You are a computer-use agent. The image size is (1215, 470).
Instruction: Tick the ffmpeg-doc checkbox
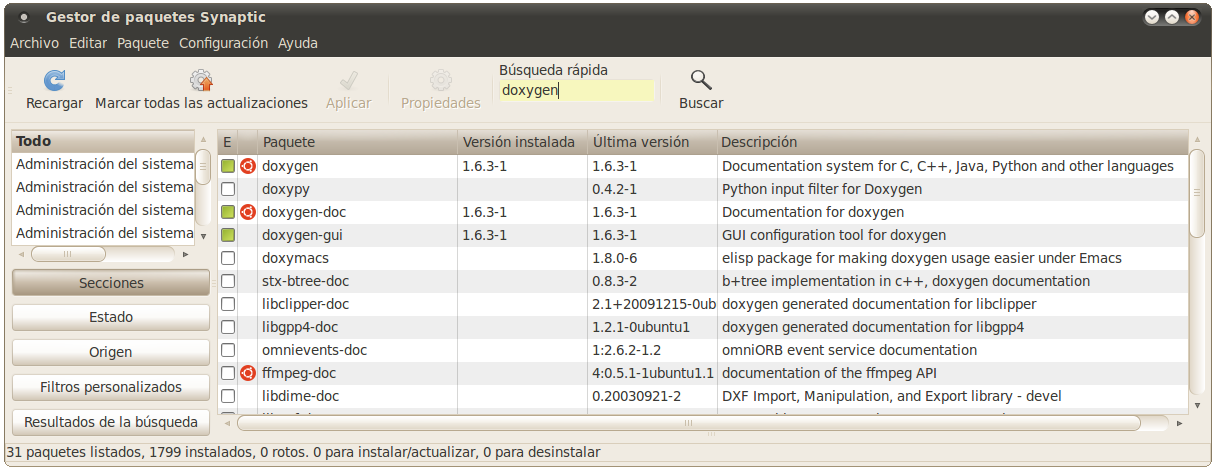228,373
